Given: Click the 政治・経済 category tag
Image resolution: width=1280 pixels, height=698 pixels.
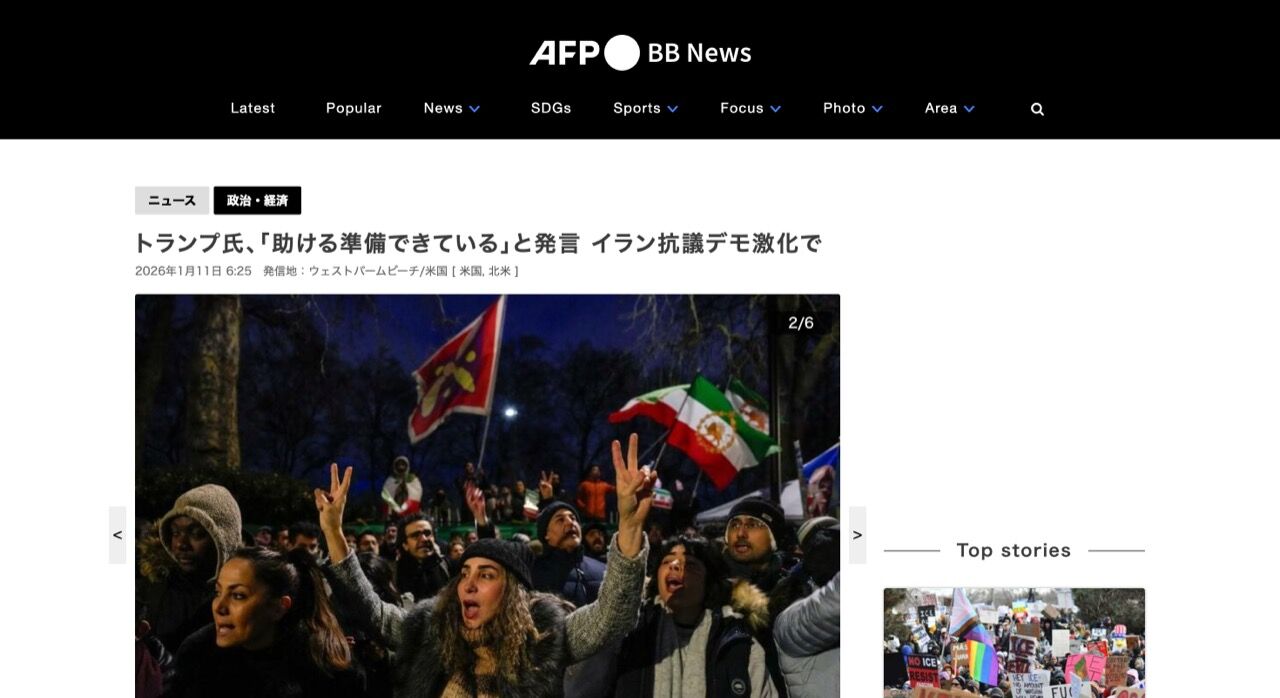Looking at the screenshot, I should [257, 200].
